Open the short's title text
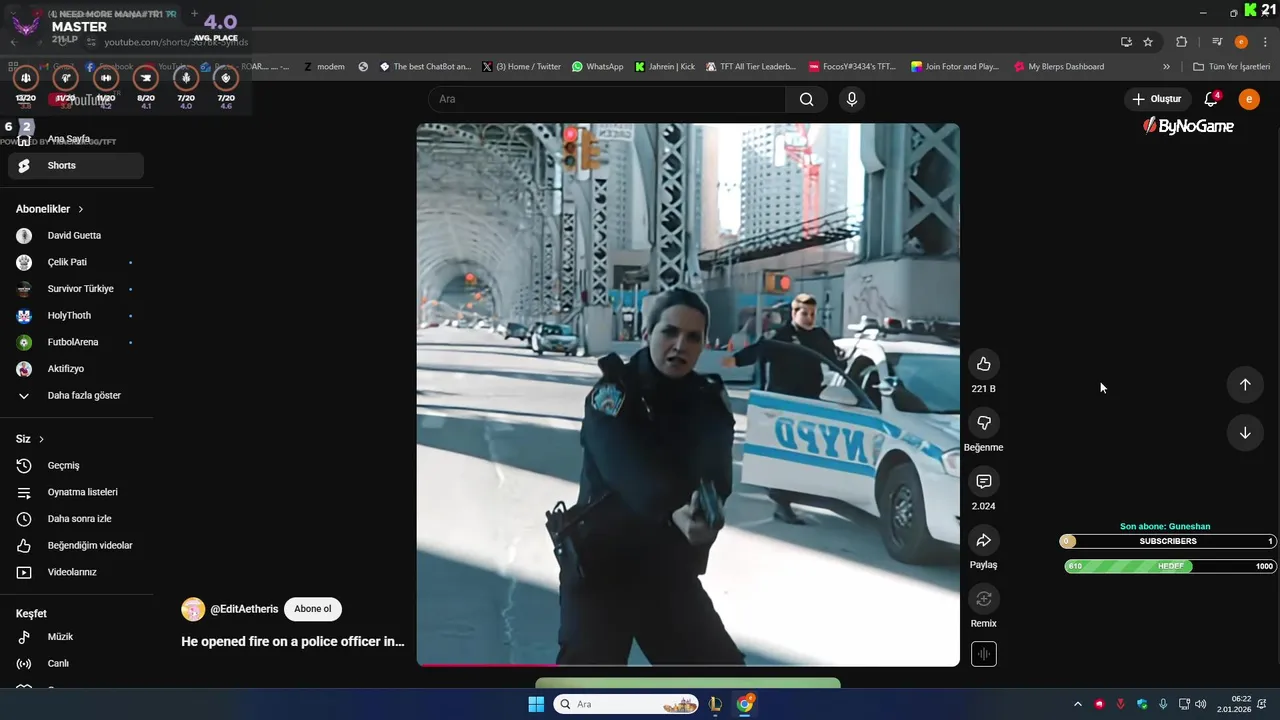The height and width of the screenshot is (720, 1280). click(x=293, y=641)
